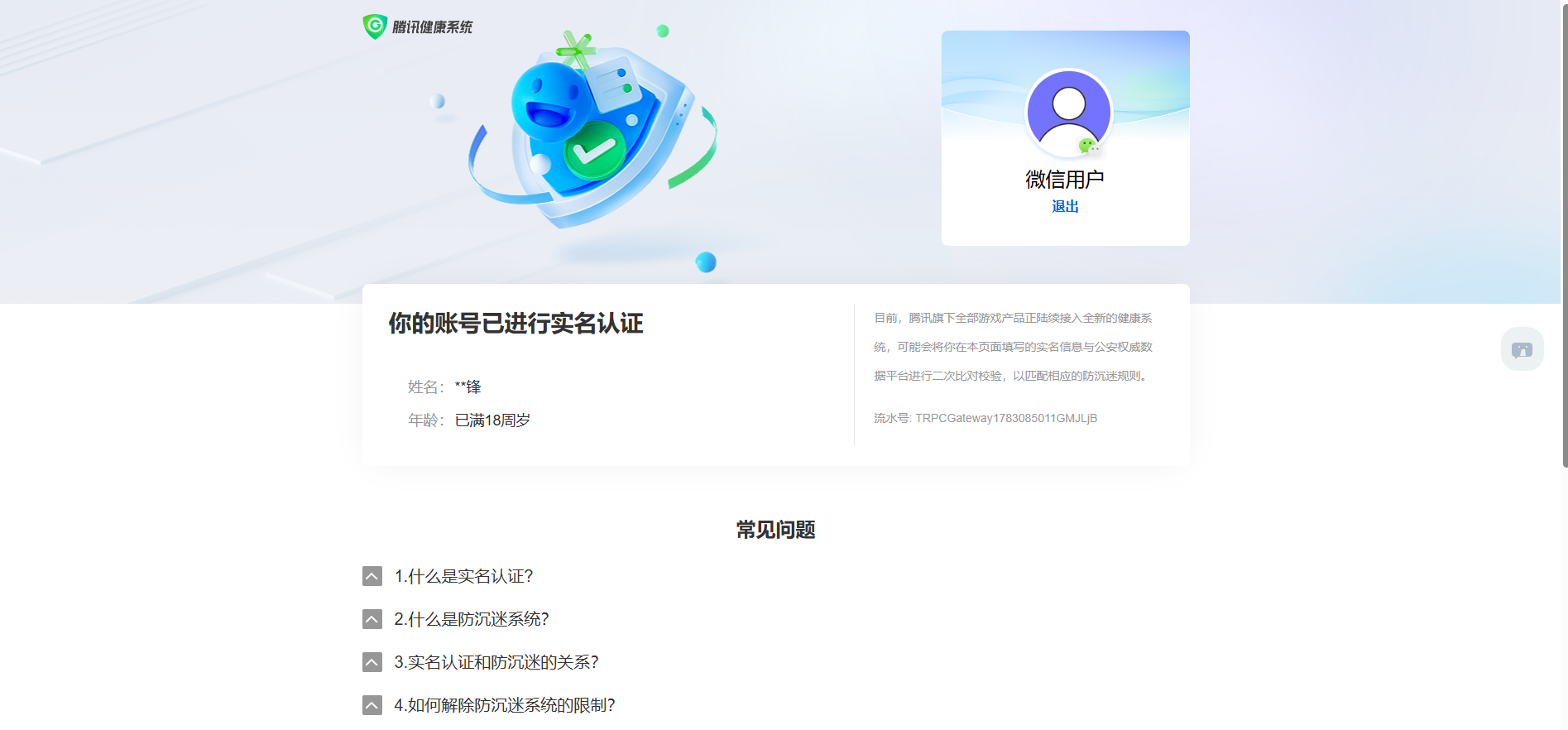
Task: Click the heading 你的账号已进行实名认证
Action: [515, 324]
